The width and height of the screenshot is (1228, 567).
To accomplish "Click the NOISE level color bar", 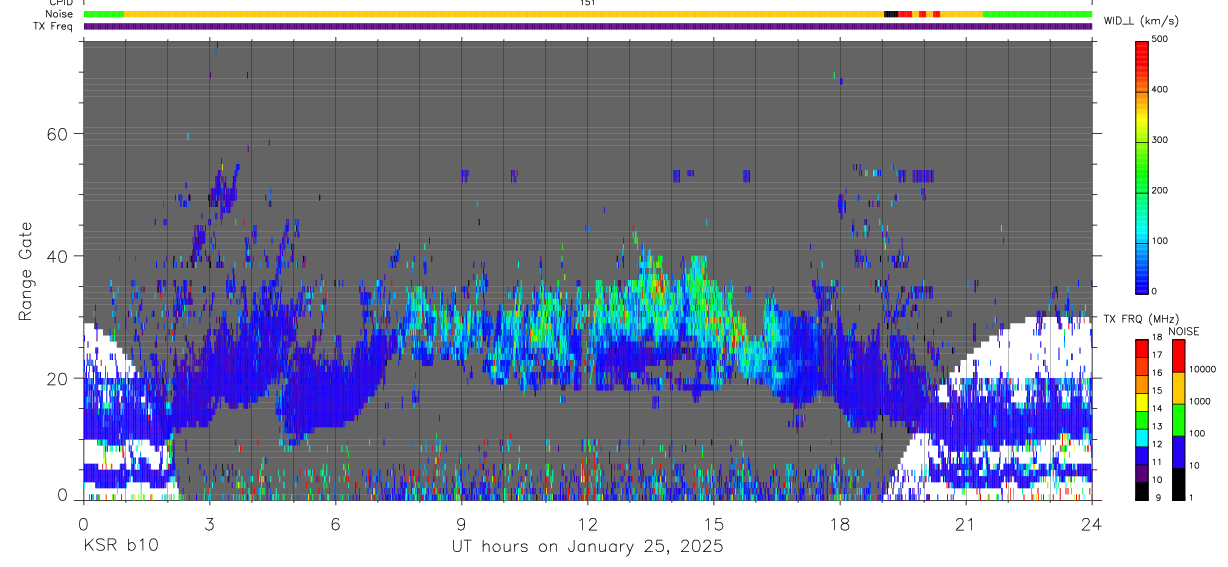I will pyautogui.click(x=1179, y=420).
